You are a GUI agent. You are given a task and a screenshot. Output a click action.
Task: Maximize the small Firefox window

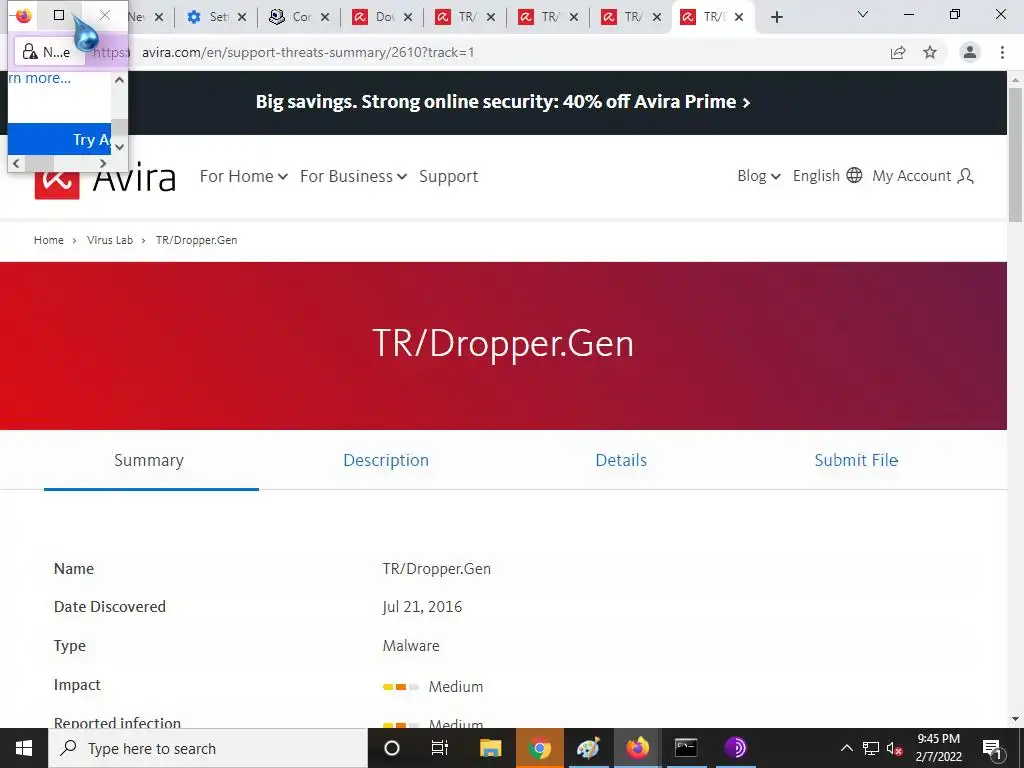coord(59,15)
